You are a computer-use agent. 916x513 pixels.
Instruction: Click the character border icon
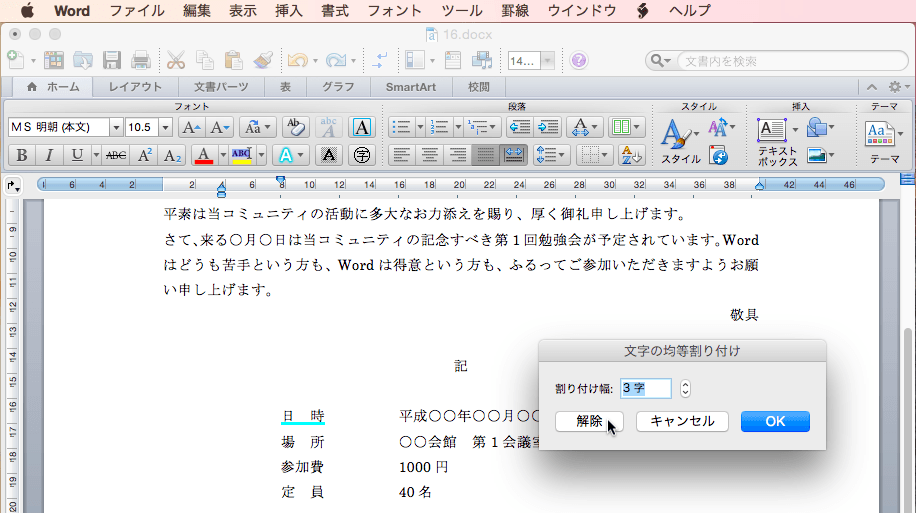362,127
